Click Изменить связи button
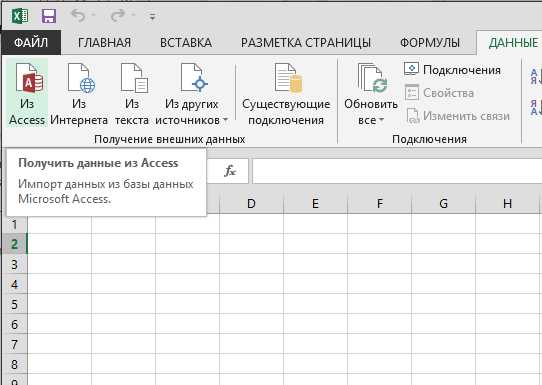This screenshot has height=385, width=542. 457,116
